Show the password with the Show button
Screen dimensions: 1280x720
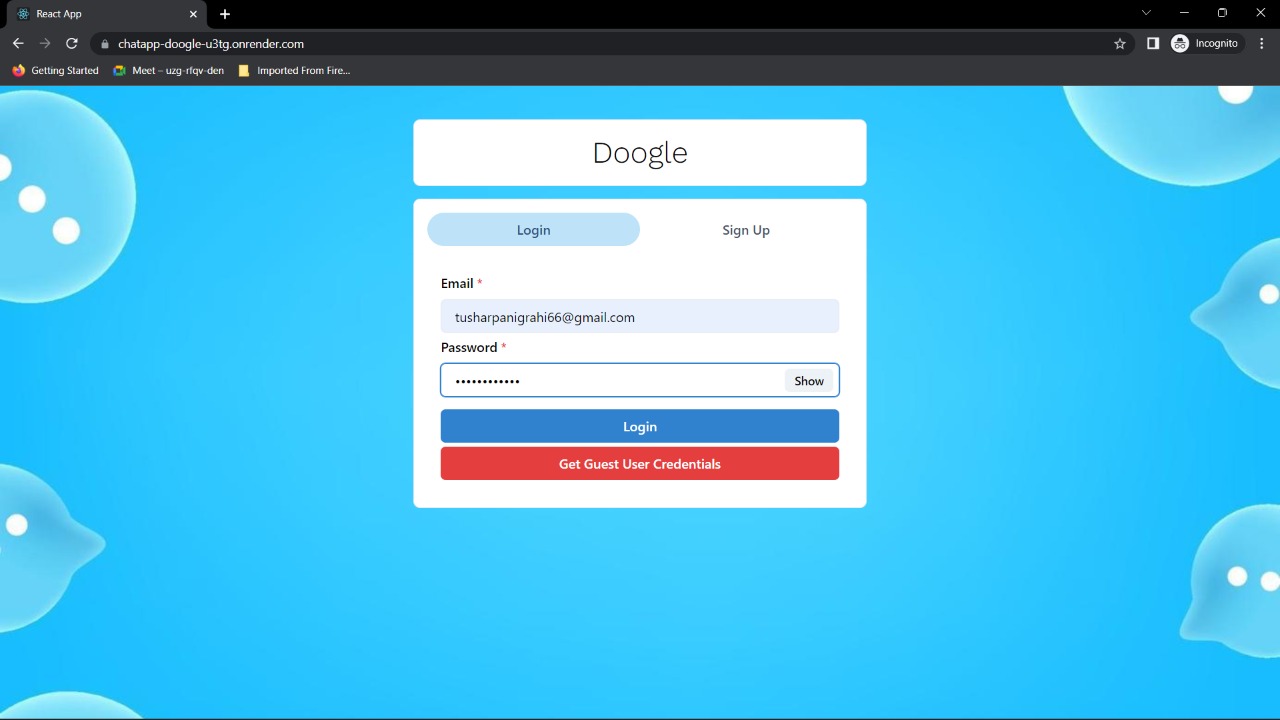[809, 381]
